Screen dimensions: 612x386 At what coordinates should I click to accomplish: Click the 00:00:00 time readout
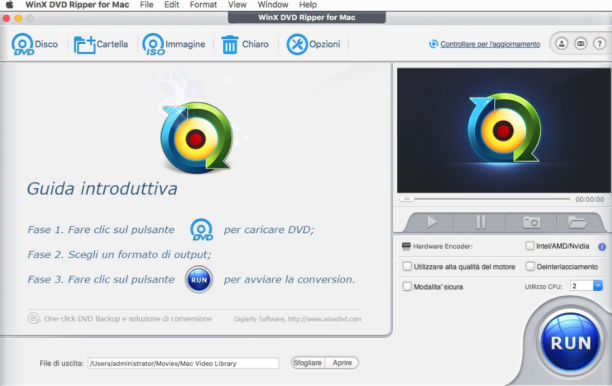(x=589, y=199)
